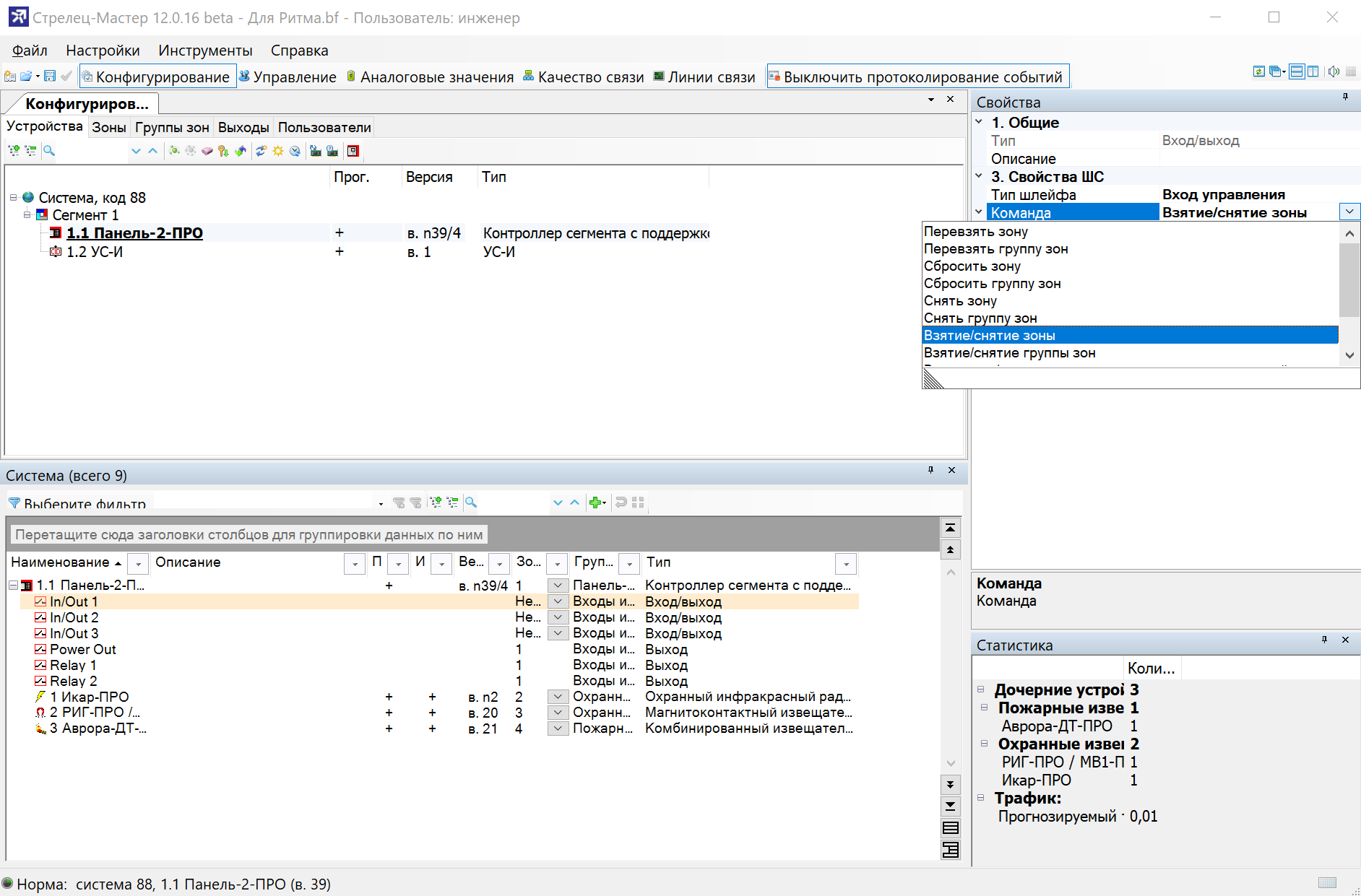Select 1 Икар-ПРО row in system list

[x=438, y=697]
